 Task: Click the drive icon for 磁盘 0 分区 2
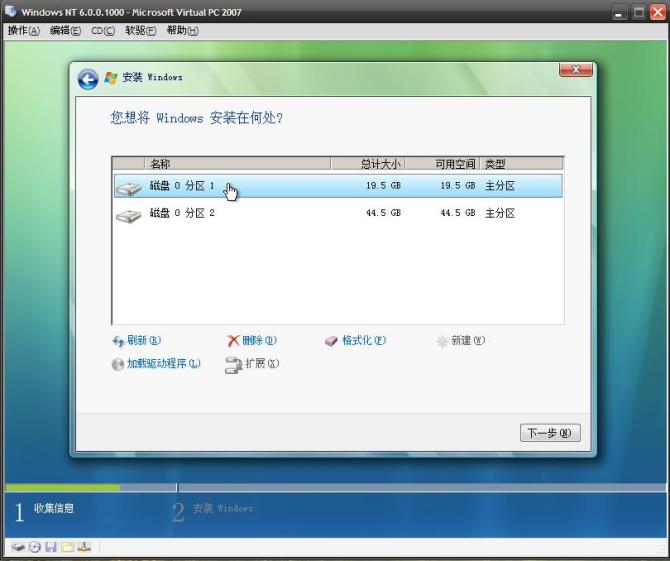(129, 214)
